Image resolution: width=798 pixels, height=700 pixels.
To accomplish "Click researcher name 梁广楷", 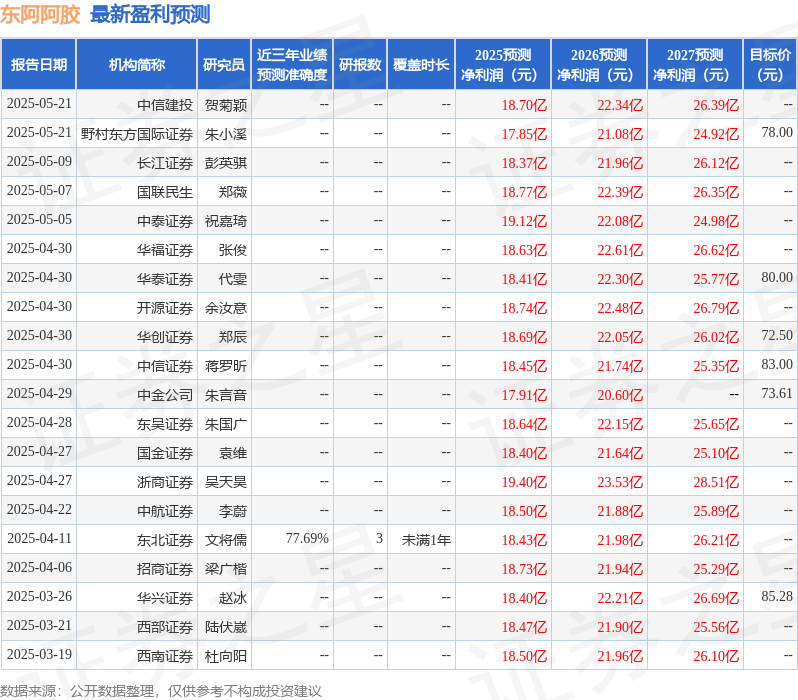I will click(x=226, y=569).
